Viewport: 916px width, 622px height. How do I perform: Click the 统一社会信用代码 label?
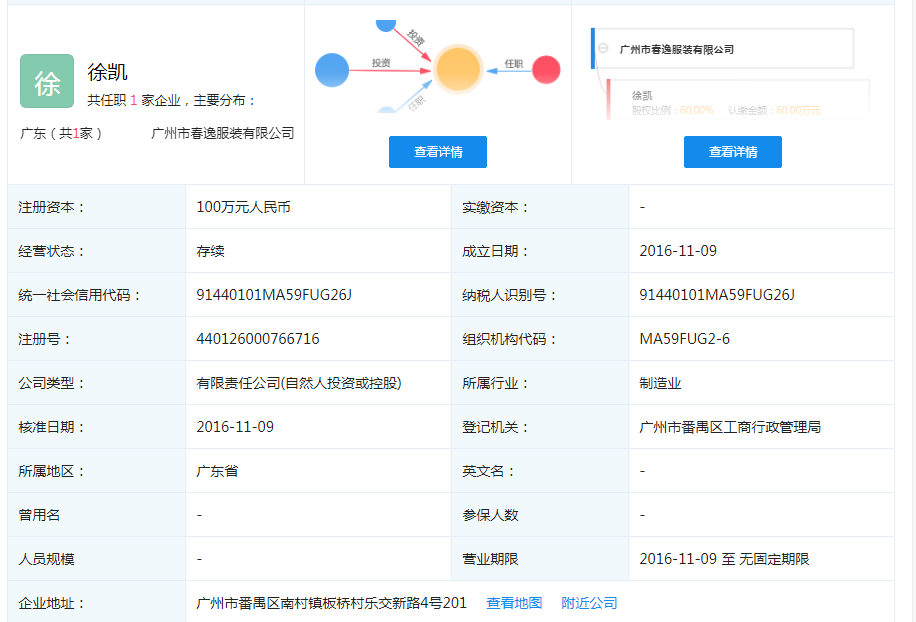coord(79,295)
